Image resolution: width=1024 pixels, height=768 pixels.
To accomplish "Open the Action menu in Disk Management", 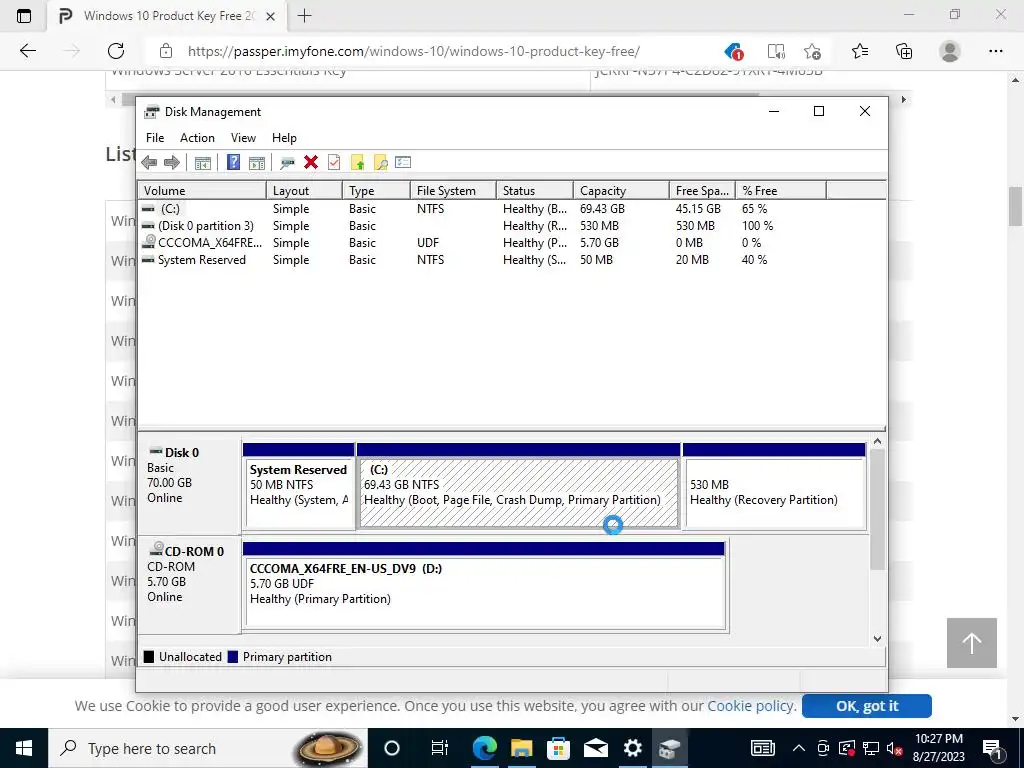I will [x=197, y=138].
